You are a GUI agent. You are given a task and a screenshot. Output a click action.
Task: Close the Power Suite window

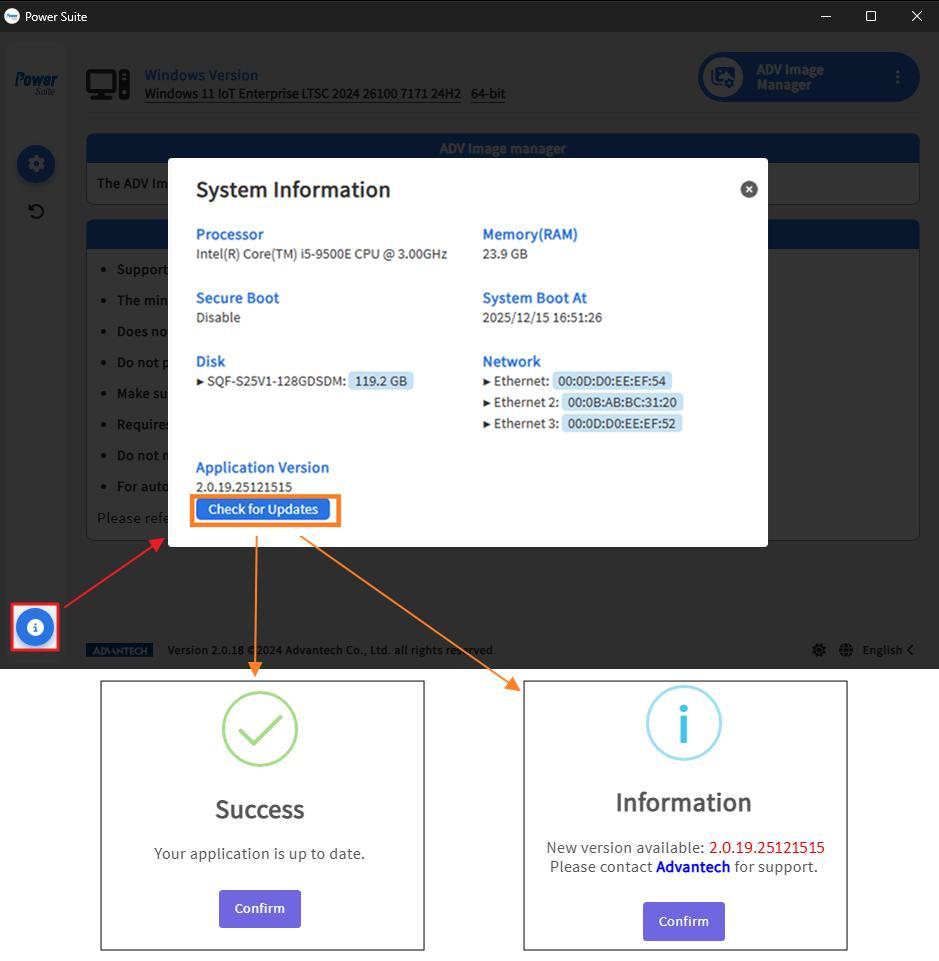(x=917, y=17)
